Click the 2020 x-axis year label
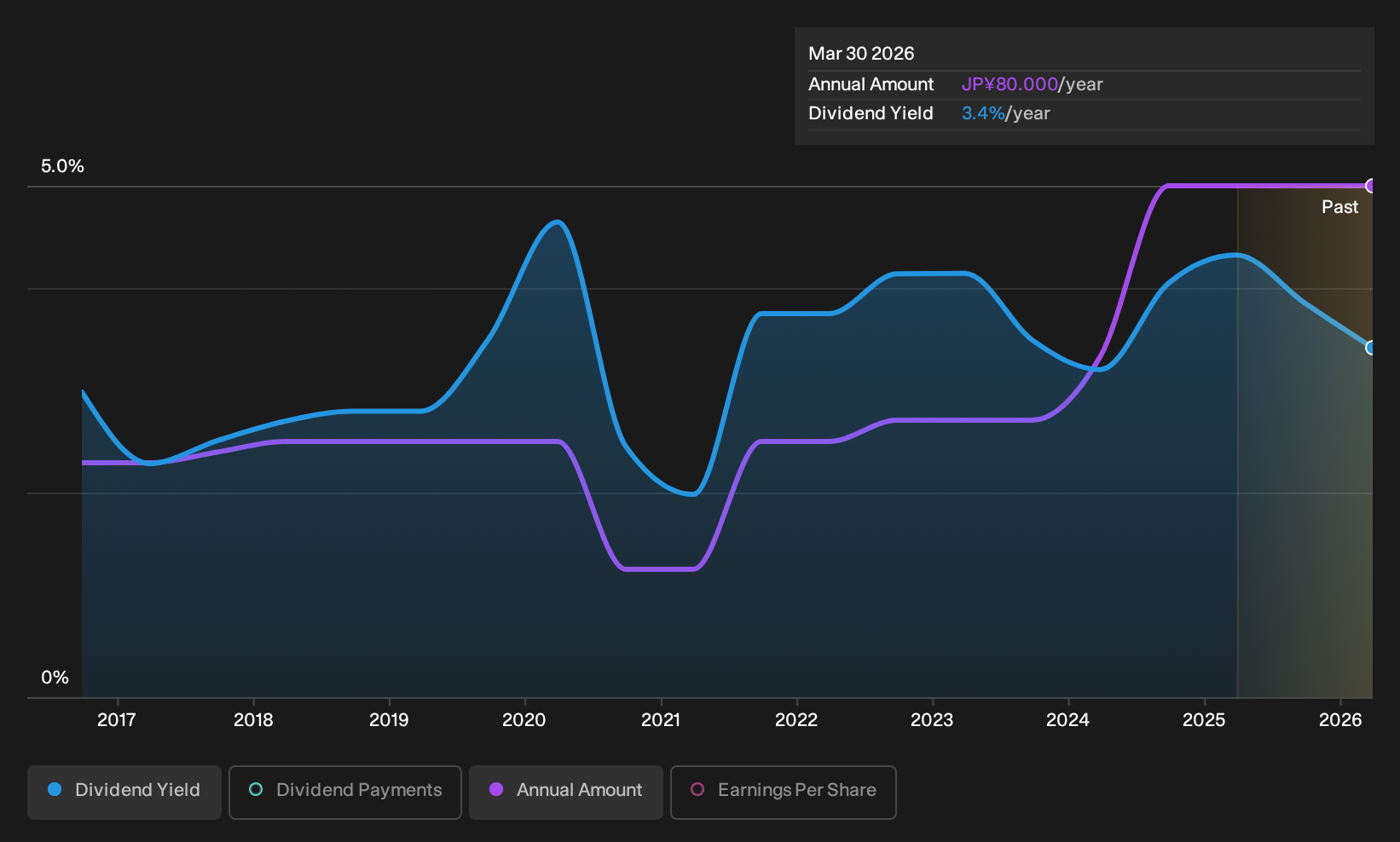The height and width of the screenshot is (842, 1400). point(524,720)
